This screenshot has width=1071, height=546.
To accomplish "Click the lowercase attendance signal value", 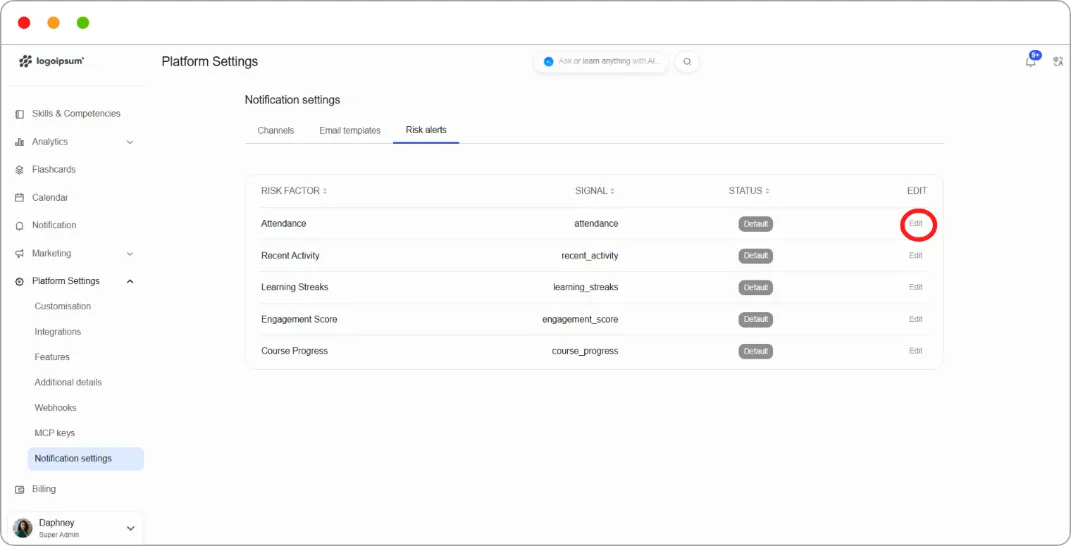I will pos(596,223).
